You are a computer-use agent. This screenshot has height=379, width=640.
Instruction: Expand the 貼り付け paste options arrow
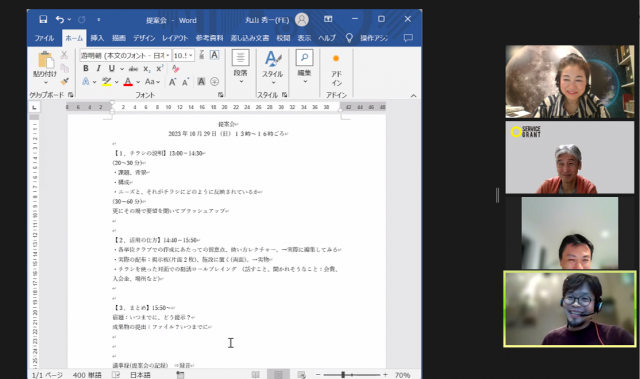click(45, 83)
